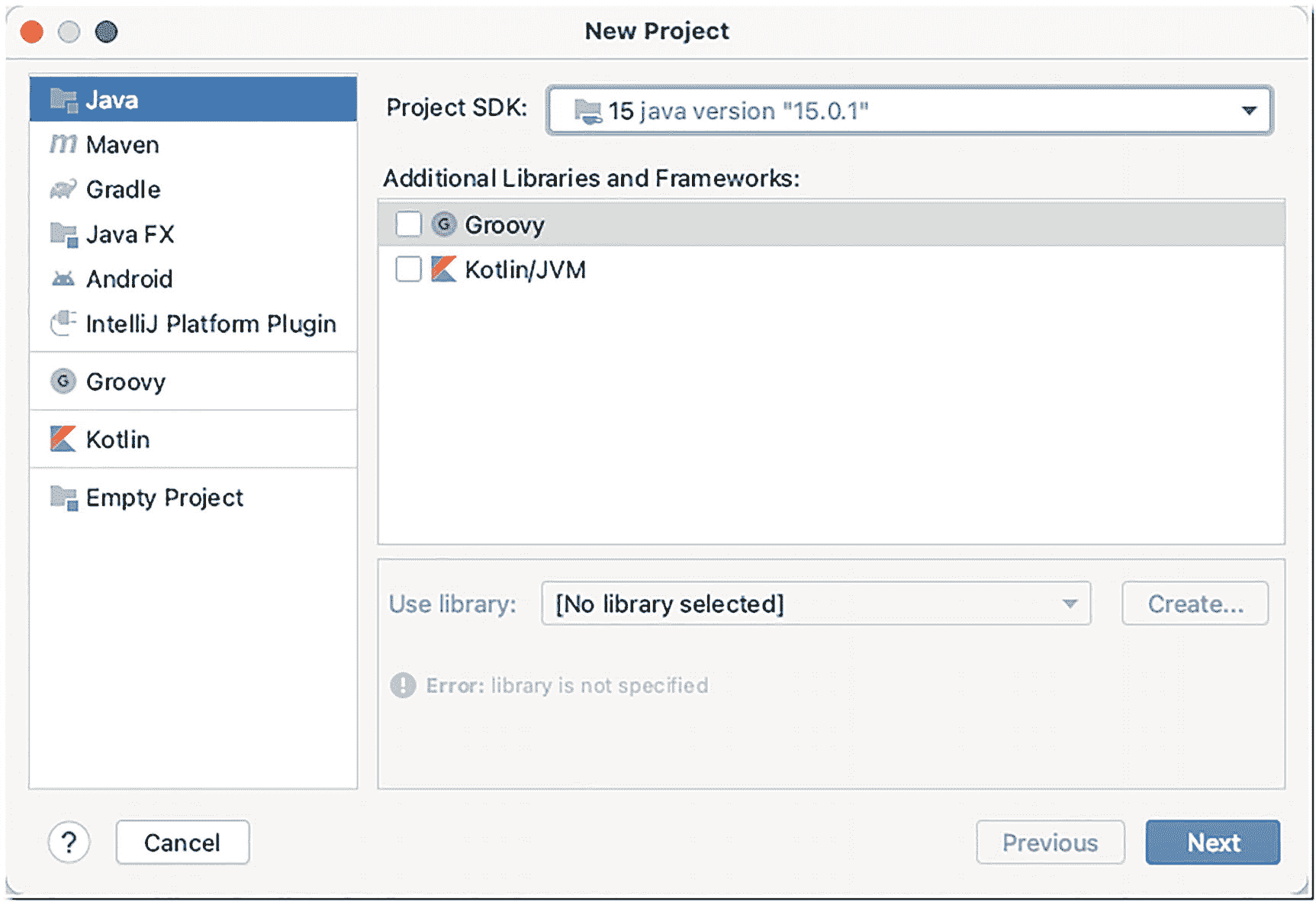The width and height of the screenshot is (1316, 902).
Task: Click 'Additional Libraries and Frameworks:' heading
Action: (x=591, y=179)
